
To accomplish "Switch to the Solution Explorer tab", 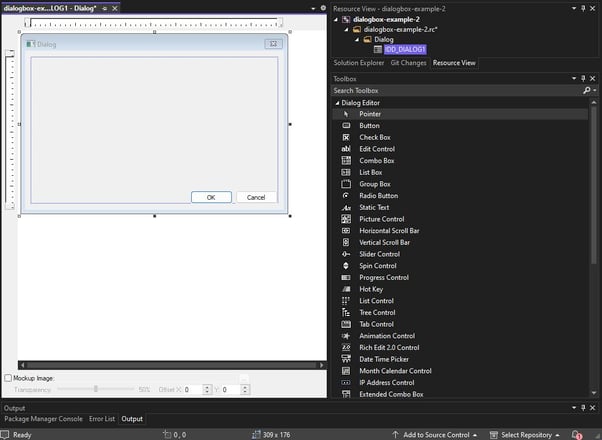I will (357, 63).
